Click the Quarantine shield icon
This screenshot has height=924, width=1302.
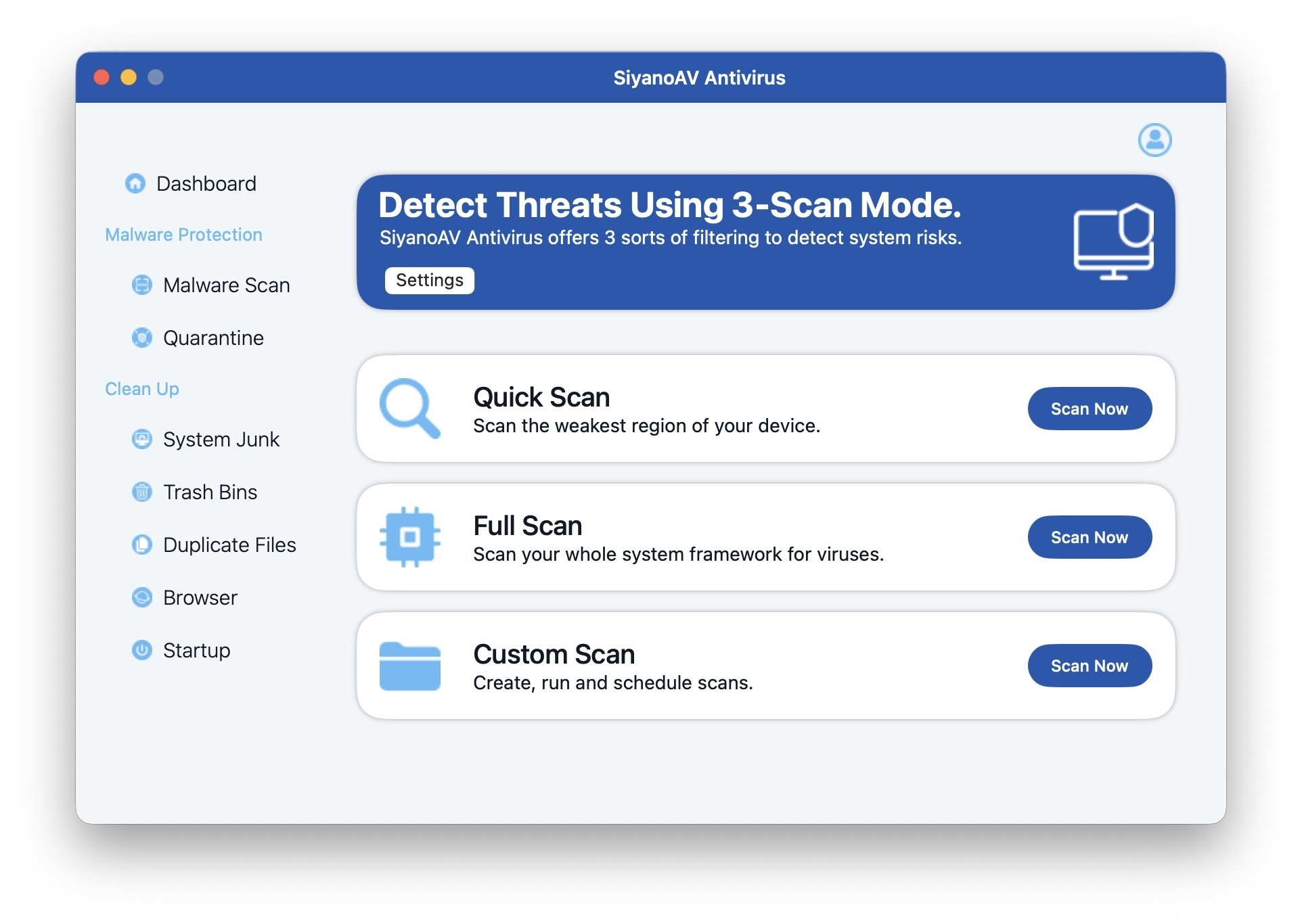pyautogui.click(x=142, y=338)
